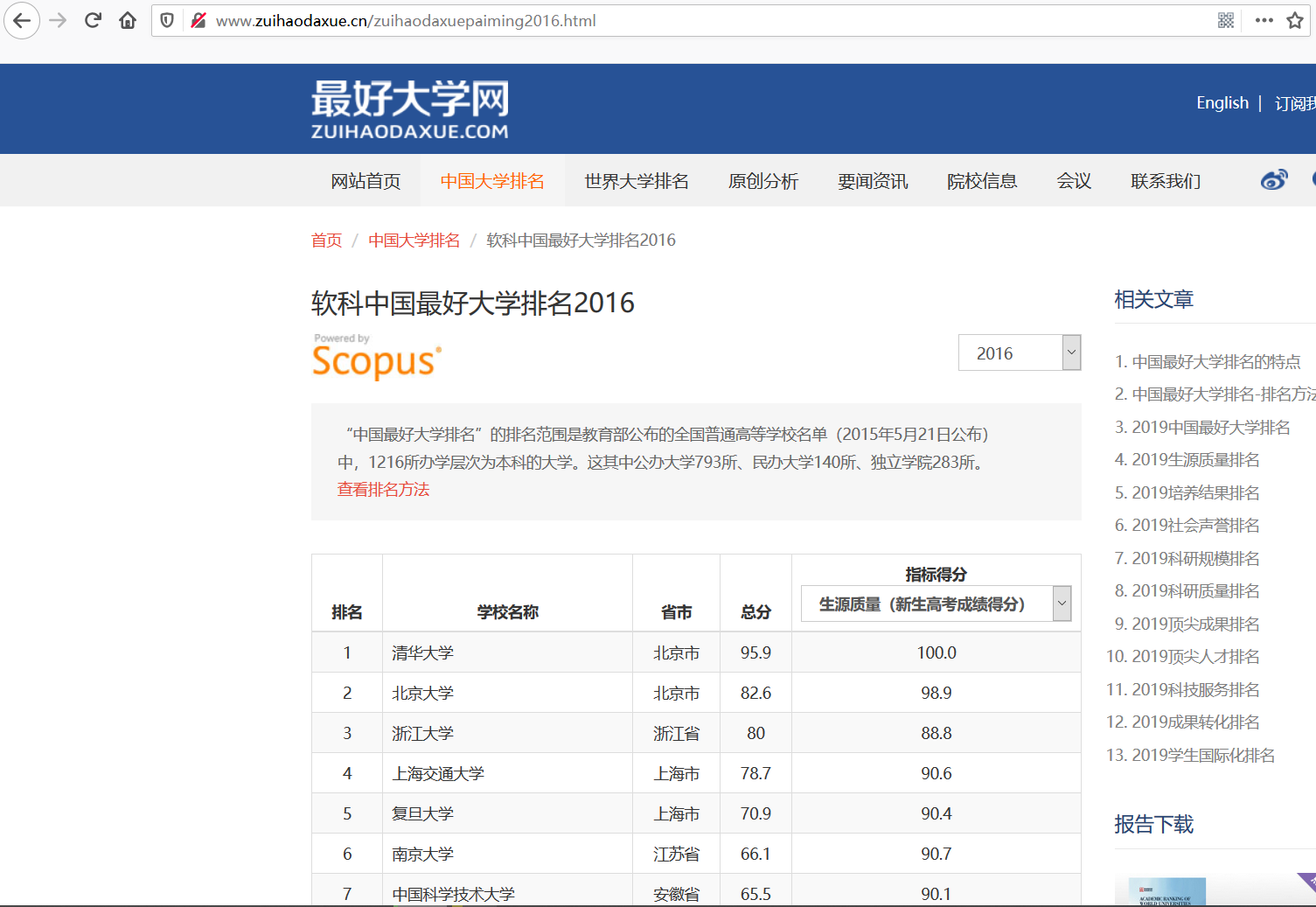Image resolution: width=1316 pixels, height=907 pixels.
Task: Click the Scopus logo
Action: click(377, 358)
